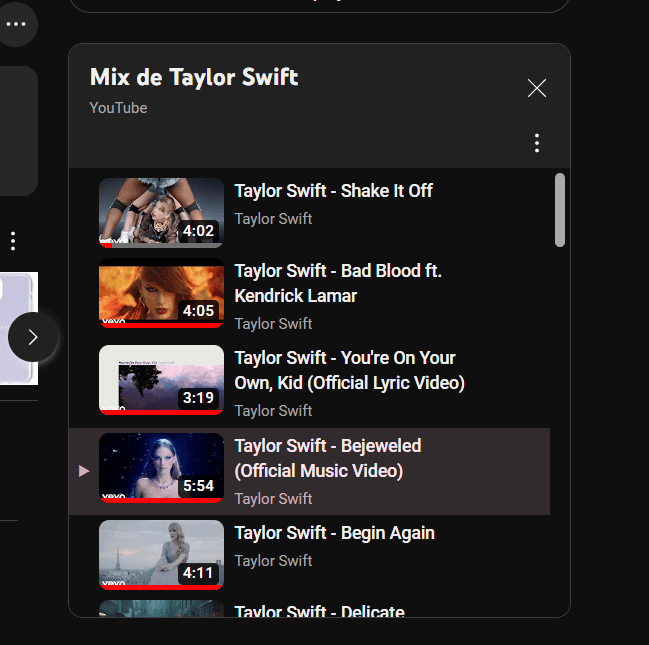Viewport: 649px width, 645px height.
Task: Click the horizontal ellipsis button at top left
Action: (x=16, y=24)
